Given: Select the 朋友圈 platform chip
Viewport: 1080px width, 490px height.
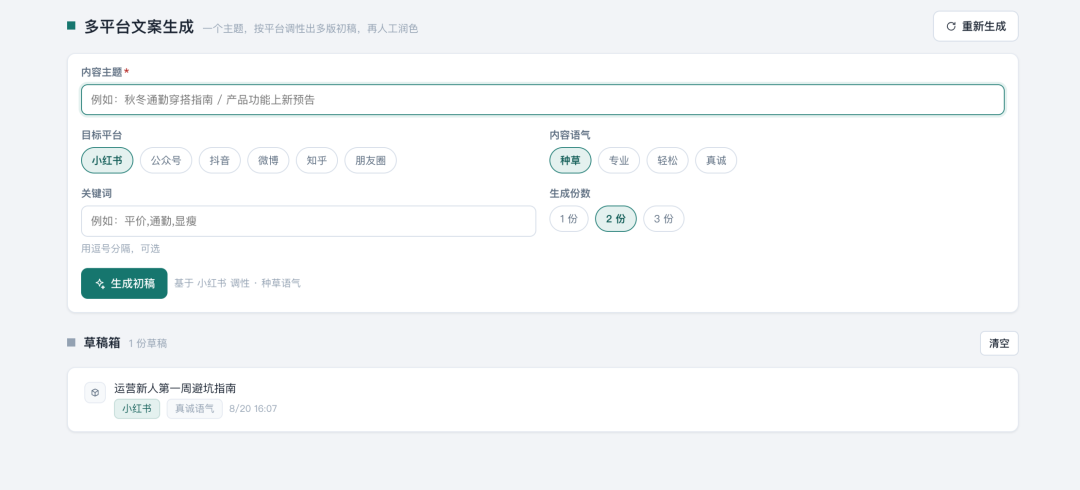Looking at the screenshot, I should coord(371,161).
